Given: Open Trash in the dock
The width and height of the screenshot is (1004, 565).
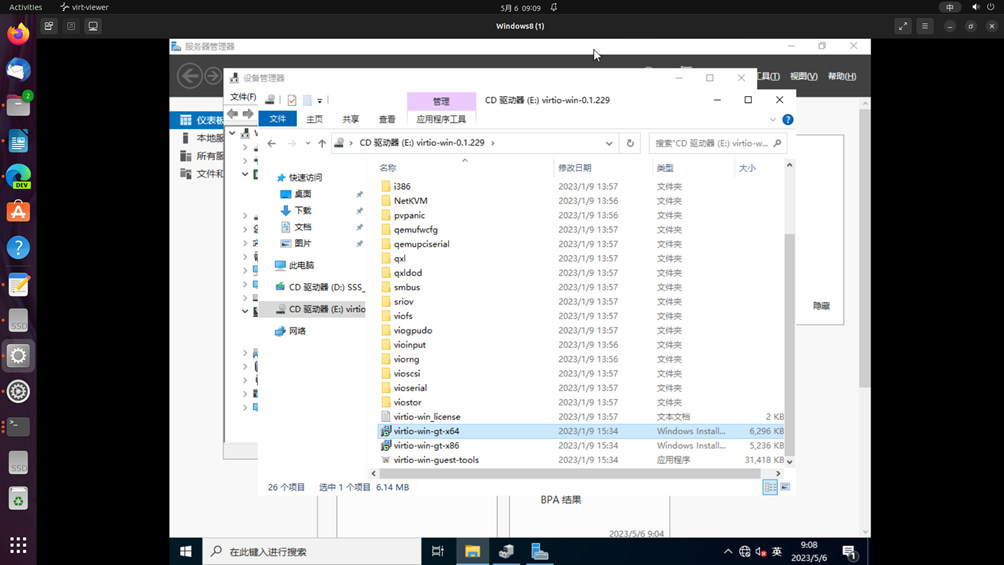Looking at the screenshot, I should pos(18,498).
